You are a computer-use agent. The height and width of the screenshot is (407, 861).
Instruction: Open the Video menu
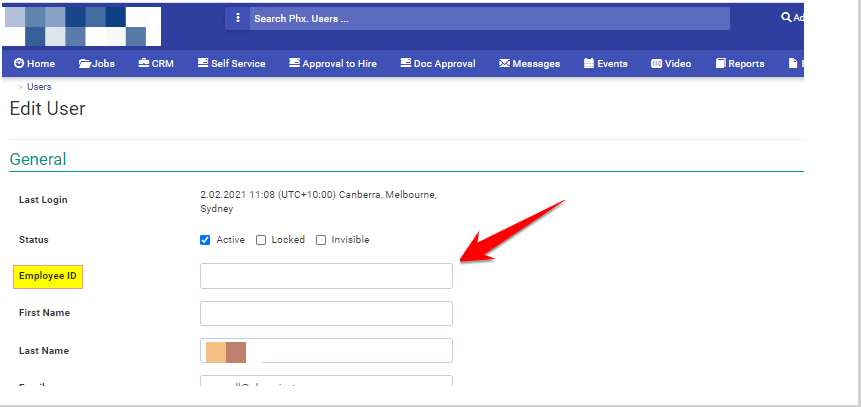(671, 64)
